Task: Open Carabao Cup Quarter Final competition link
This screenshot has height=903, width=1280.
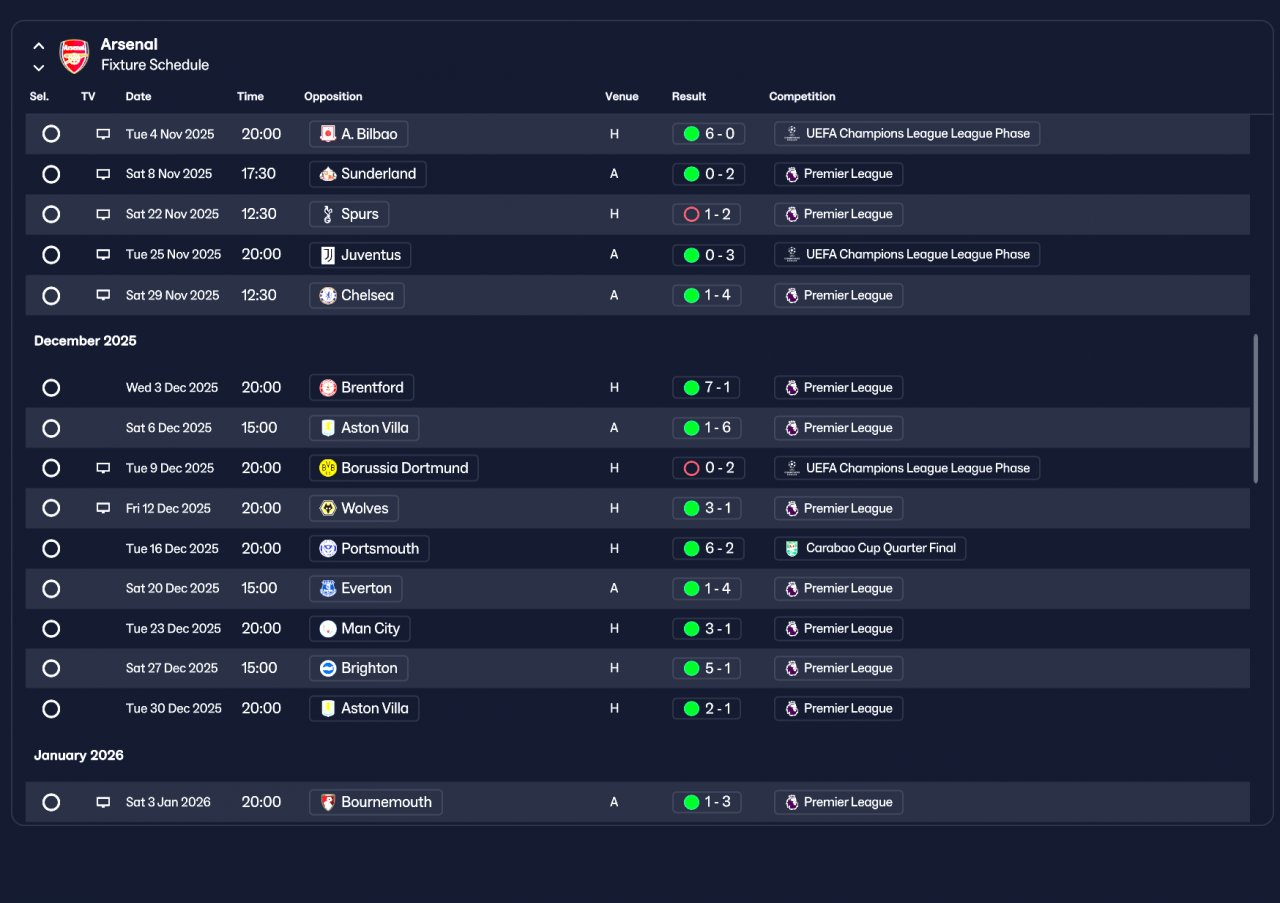Action: pos(870,548)
